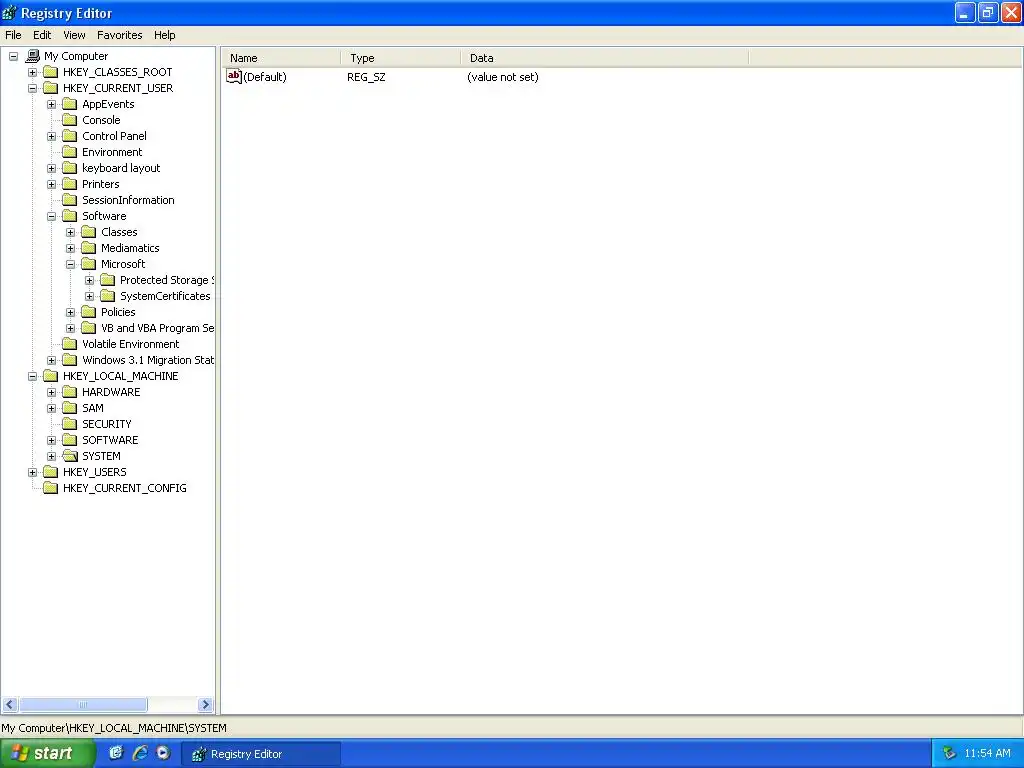Click the string value icon beside (Default)
Image resolution: width=1024 pixels, height=768 pixels.
coord(234,76)
